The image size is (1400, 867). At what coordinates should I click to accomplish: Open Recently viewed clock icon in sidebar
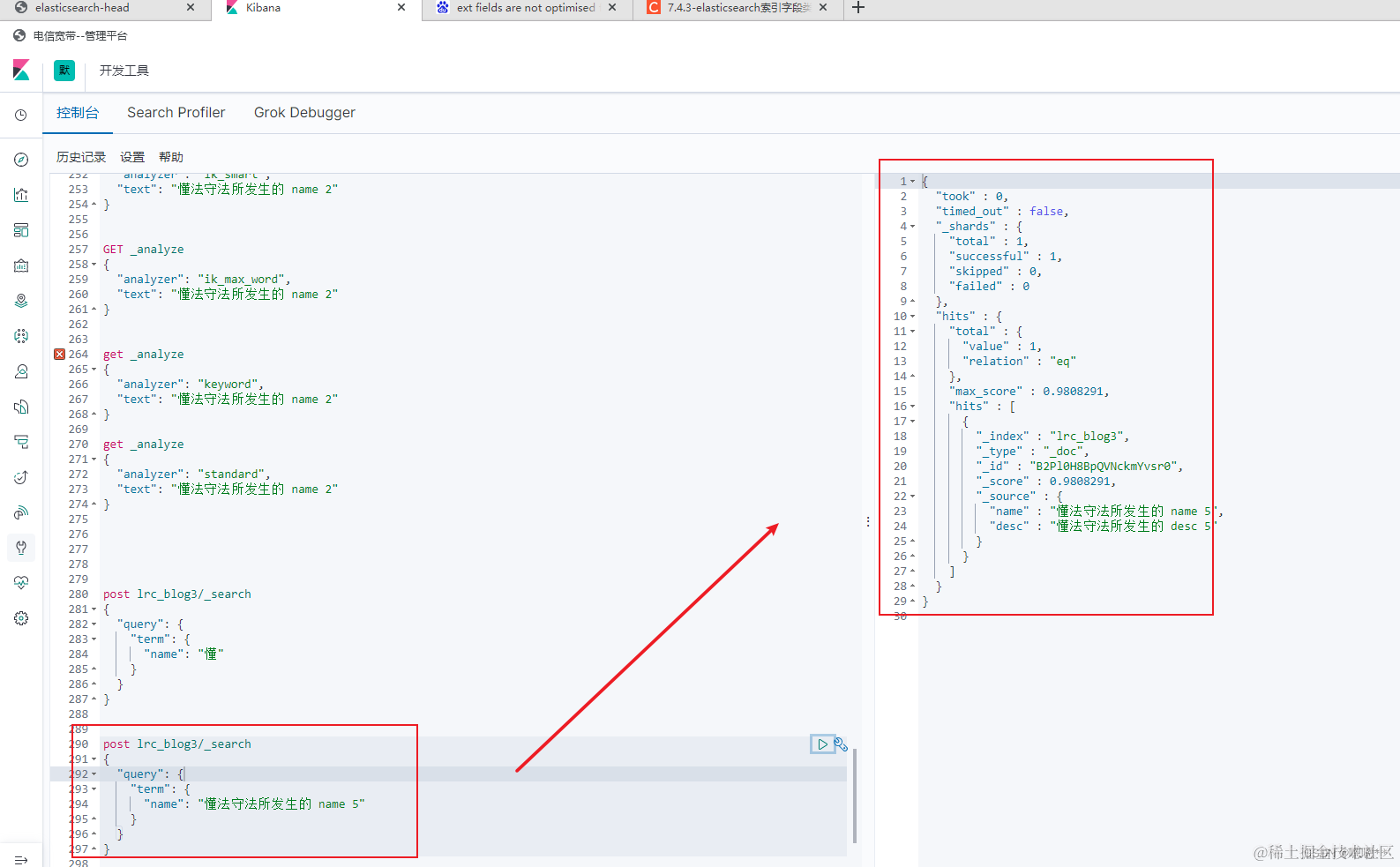coord(21,116)
